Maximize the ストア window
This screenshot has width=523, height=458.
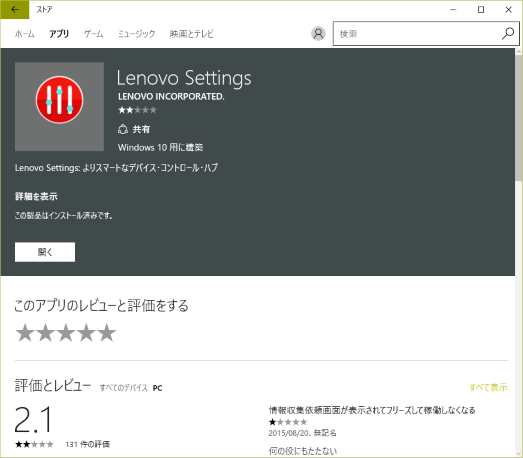(x=481, y=10)
